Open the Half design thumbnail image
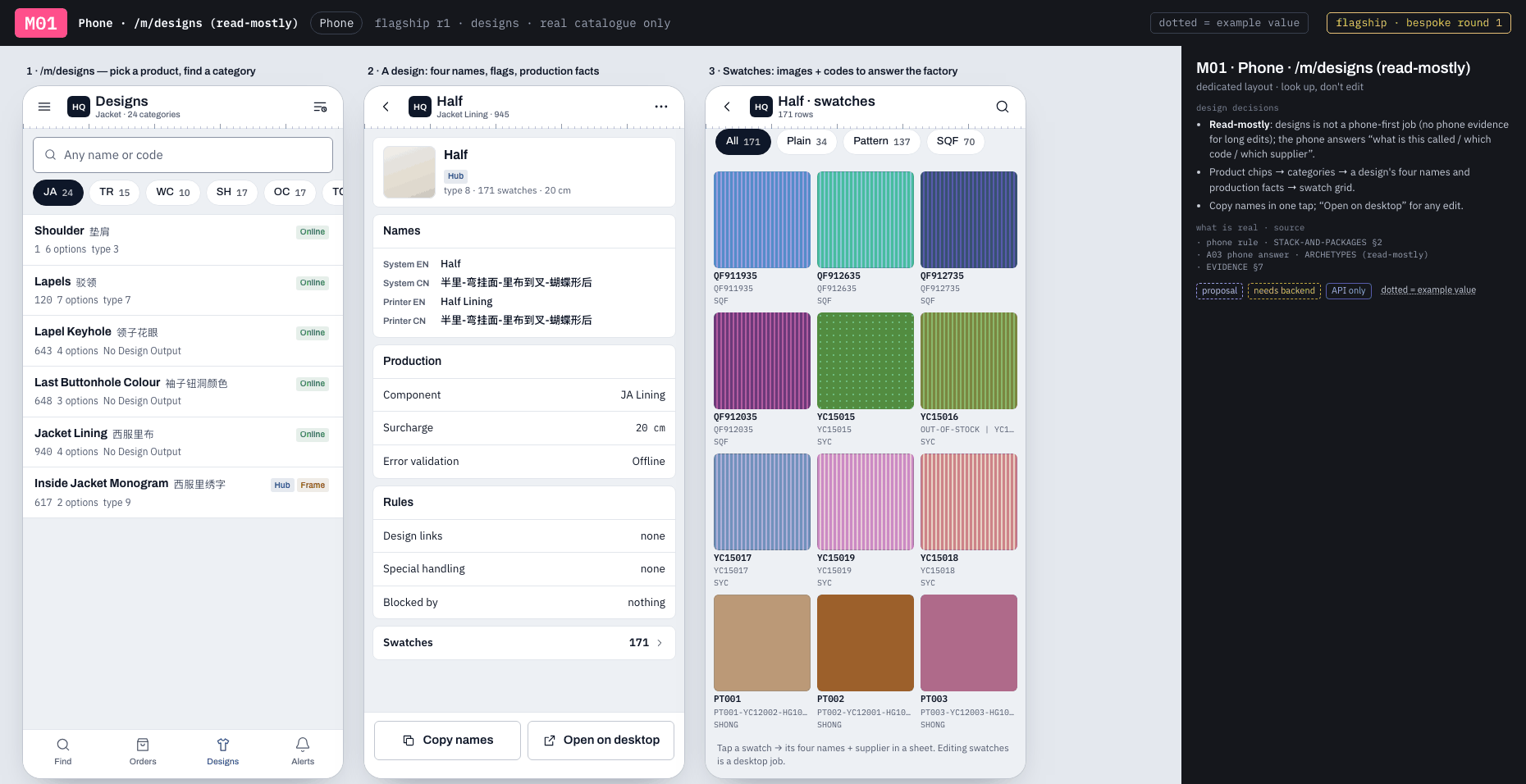 (x=409, y=172)
